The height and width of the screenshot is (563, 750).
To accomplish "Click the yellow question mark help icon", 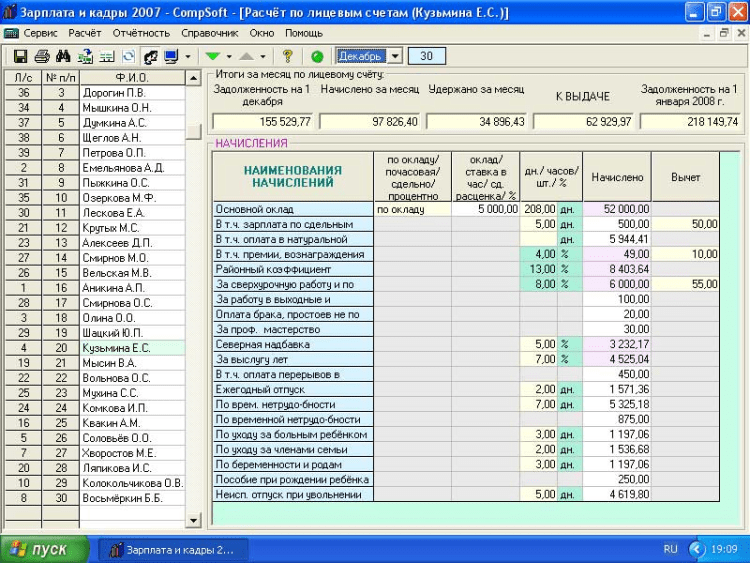I will pyautogui.click(x=287, y=56).
